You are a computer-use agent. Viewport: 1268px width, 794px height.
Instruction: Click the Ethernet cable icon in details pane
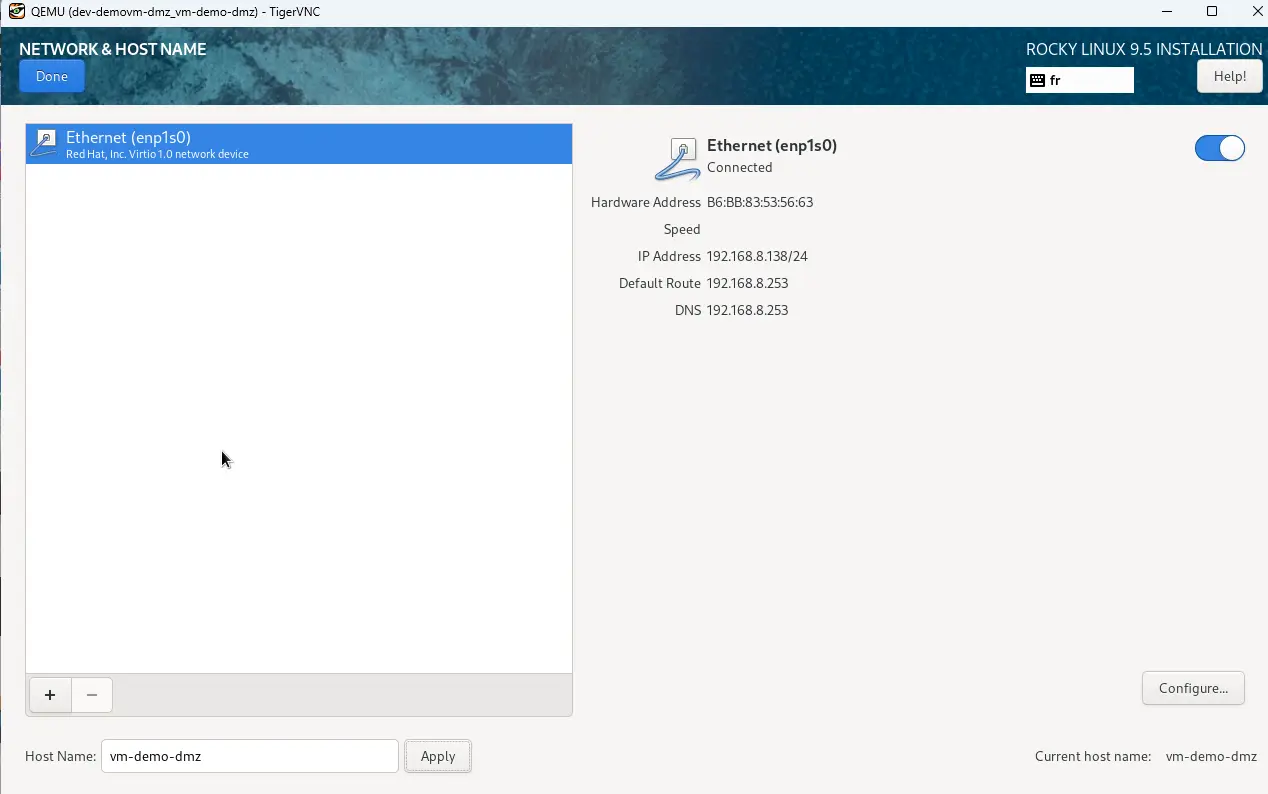(677, 159)
